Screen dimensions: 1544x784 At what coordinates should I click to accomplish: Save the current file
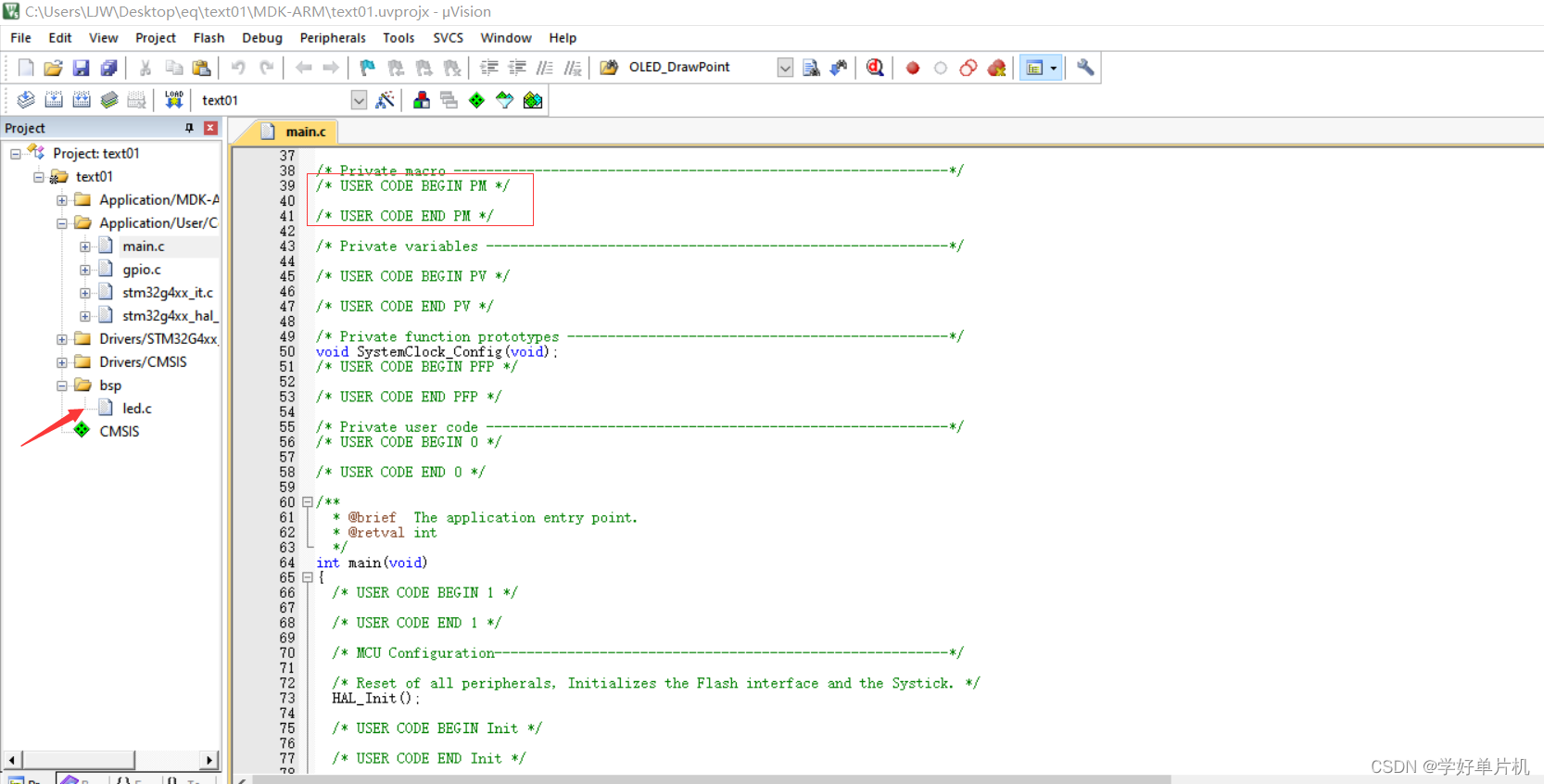[82, 68]
